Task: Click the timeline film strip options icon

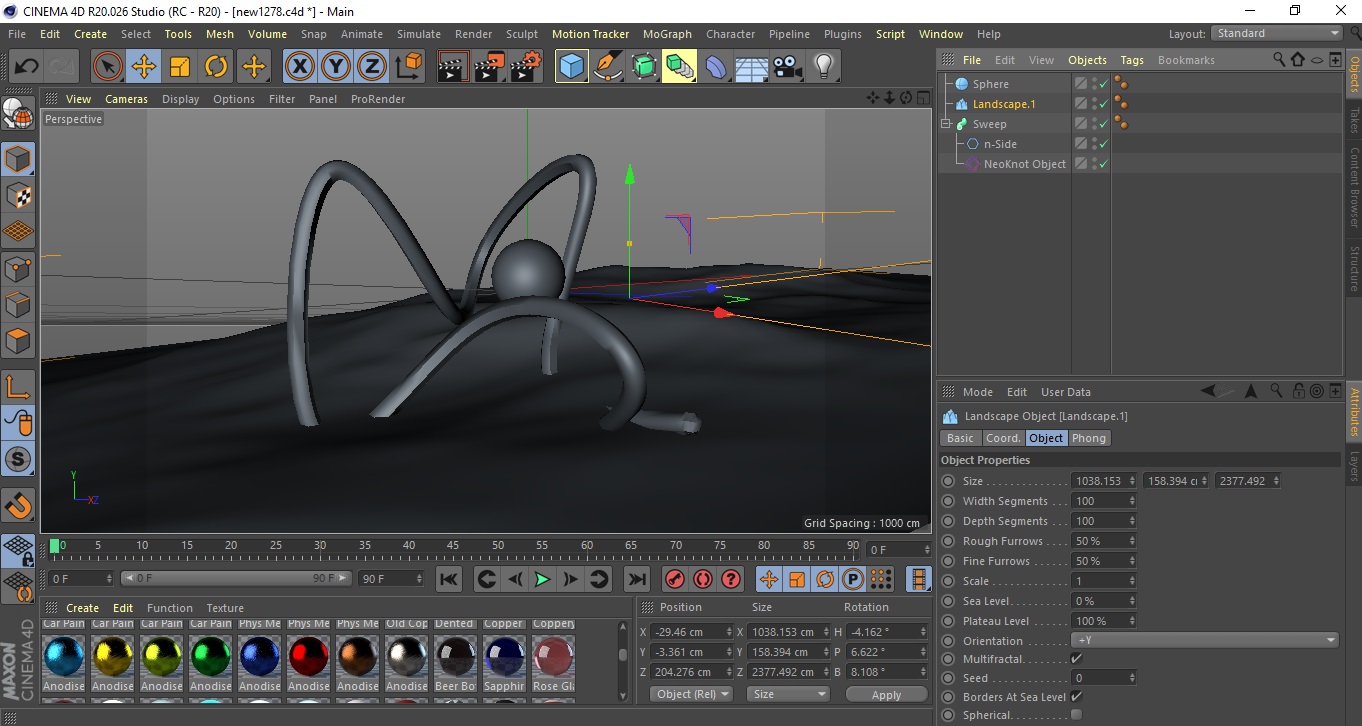Action: click(919, 579)
